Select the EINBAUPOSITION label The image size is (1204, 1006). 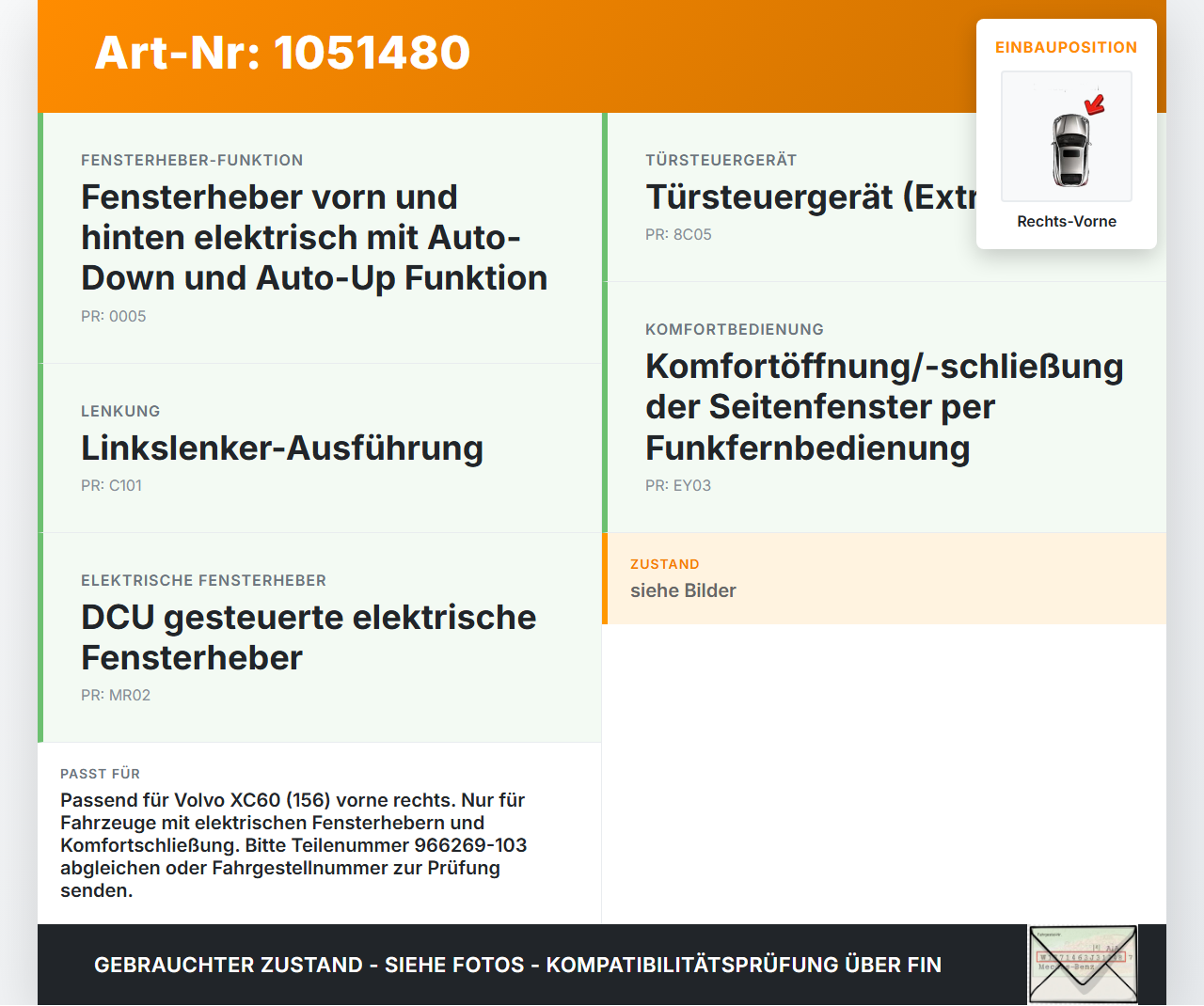click(1067, 47)
